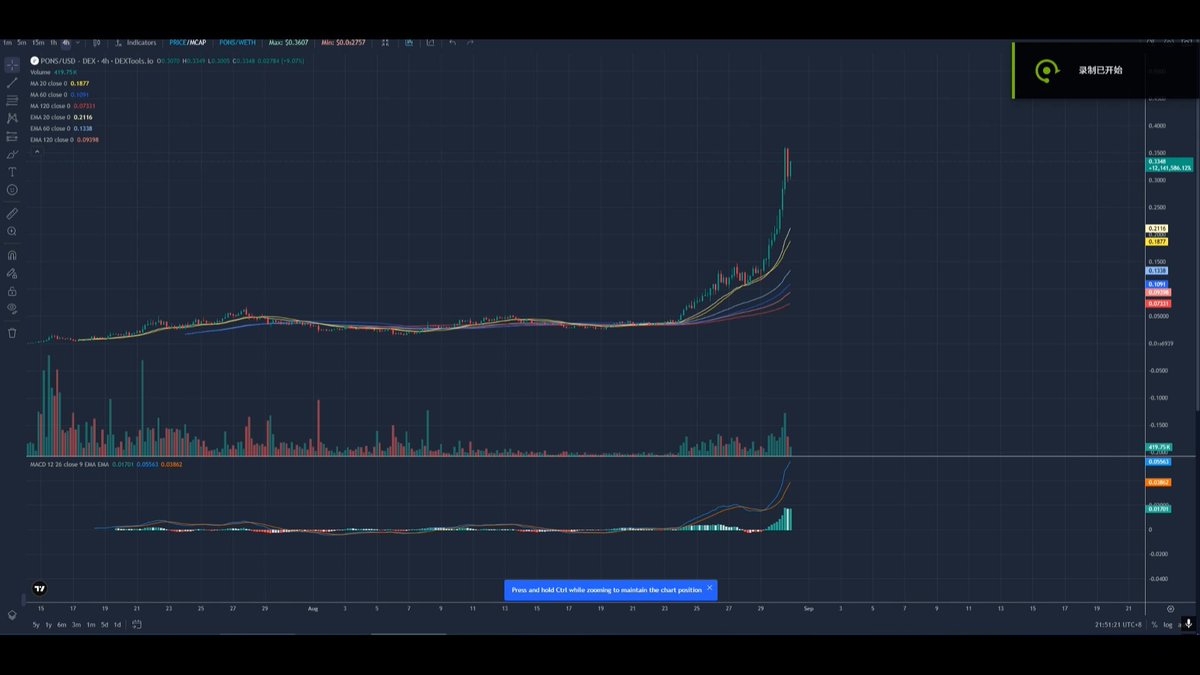Select MA 20 close indicator legend
Viewport: 1200px width, 675px height.
tap(60, 83)
